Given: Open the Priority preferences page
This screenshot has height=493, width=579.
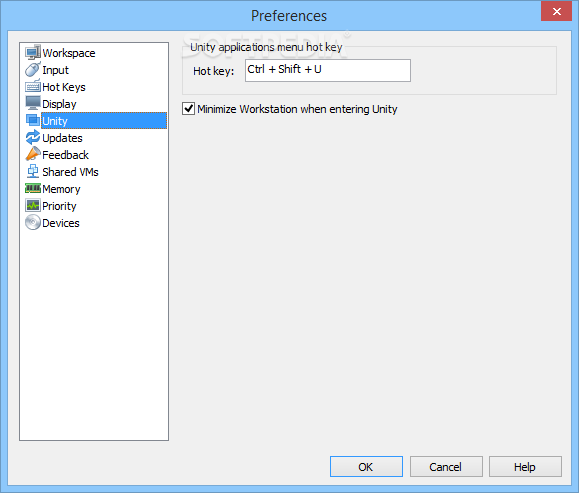Looking at the screenshot, I should click(x=59, y=206).
